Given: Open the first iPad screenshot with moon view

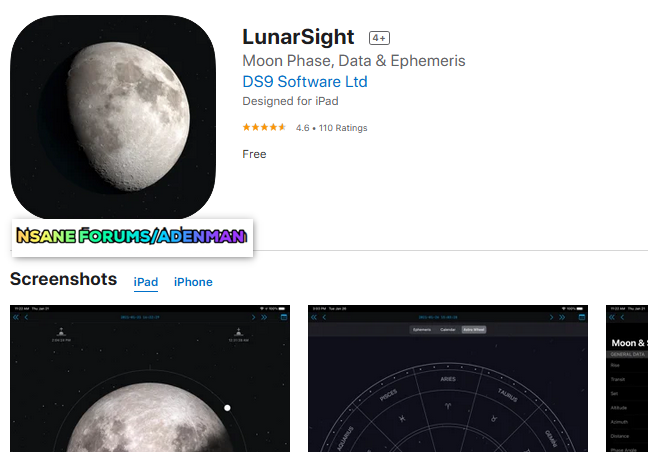Looking at the screenshot, I should click(150, 378).
